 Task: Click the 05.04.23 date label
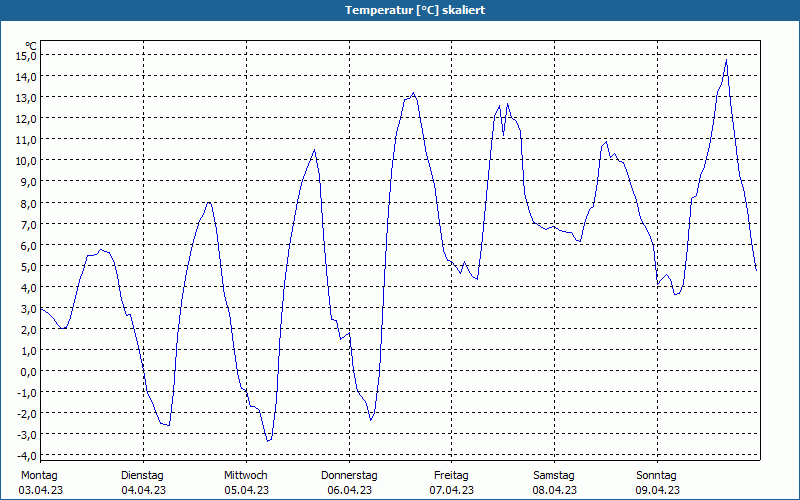click(x=246, y=490)
